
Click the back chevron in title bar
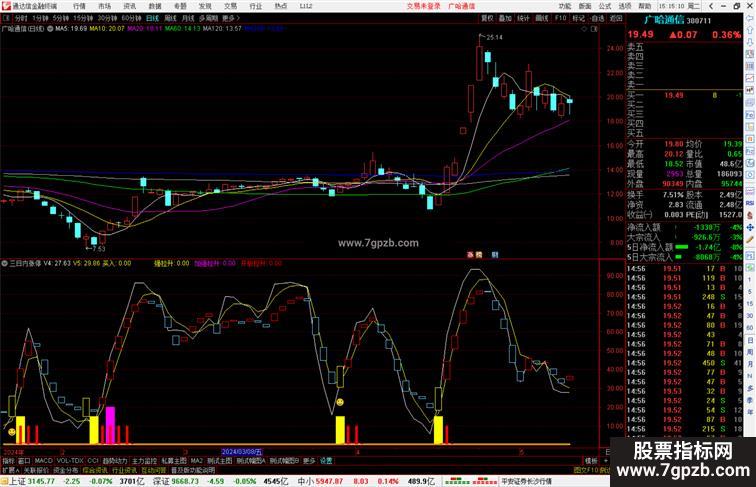[x=712, y=6]
